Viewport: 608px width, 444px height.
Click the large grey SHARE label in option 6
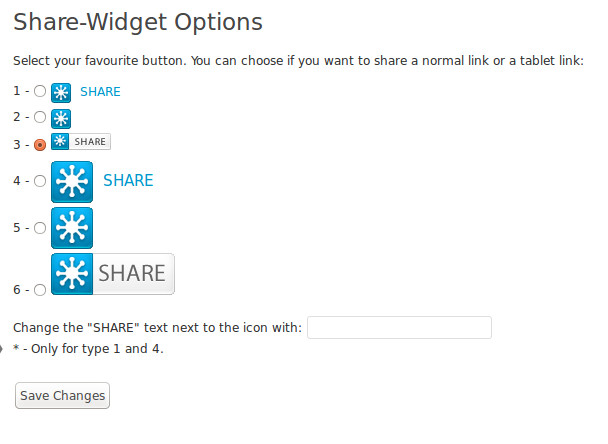coord(134,274)
